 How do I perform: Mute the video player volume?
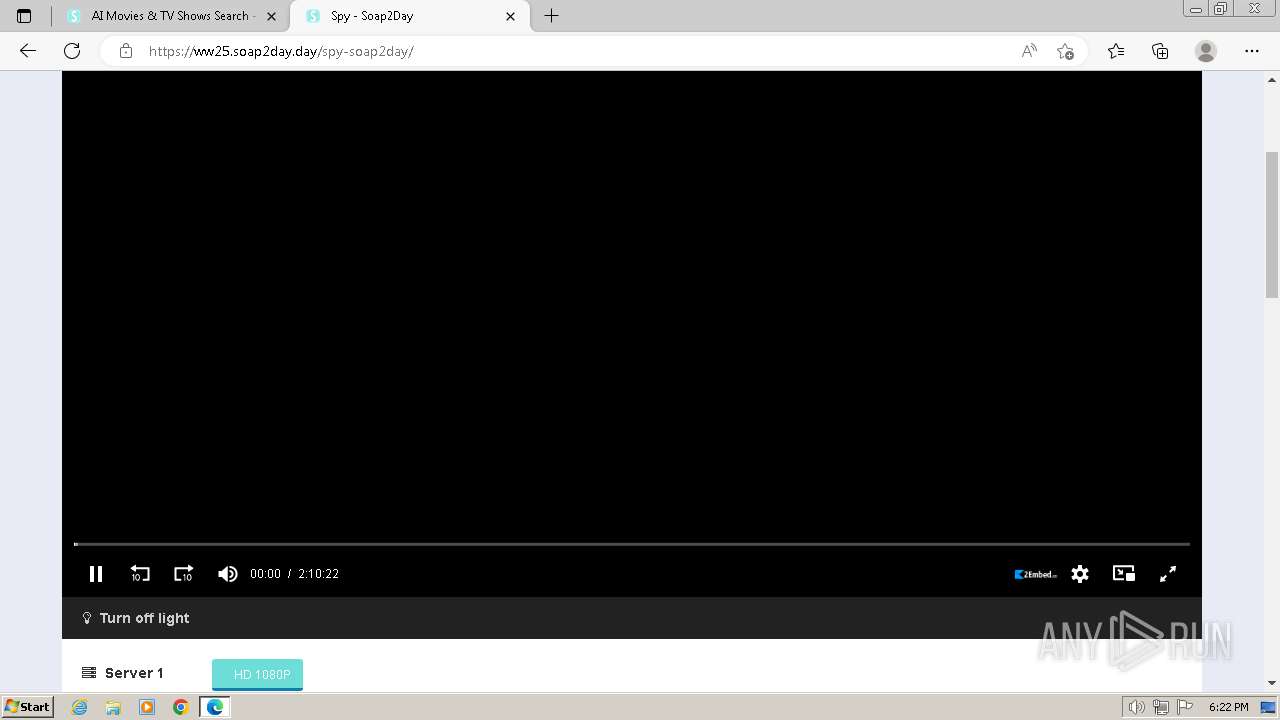point(228,574)
